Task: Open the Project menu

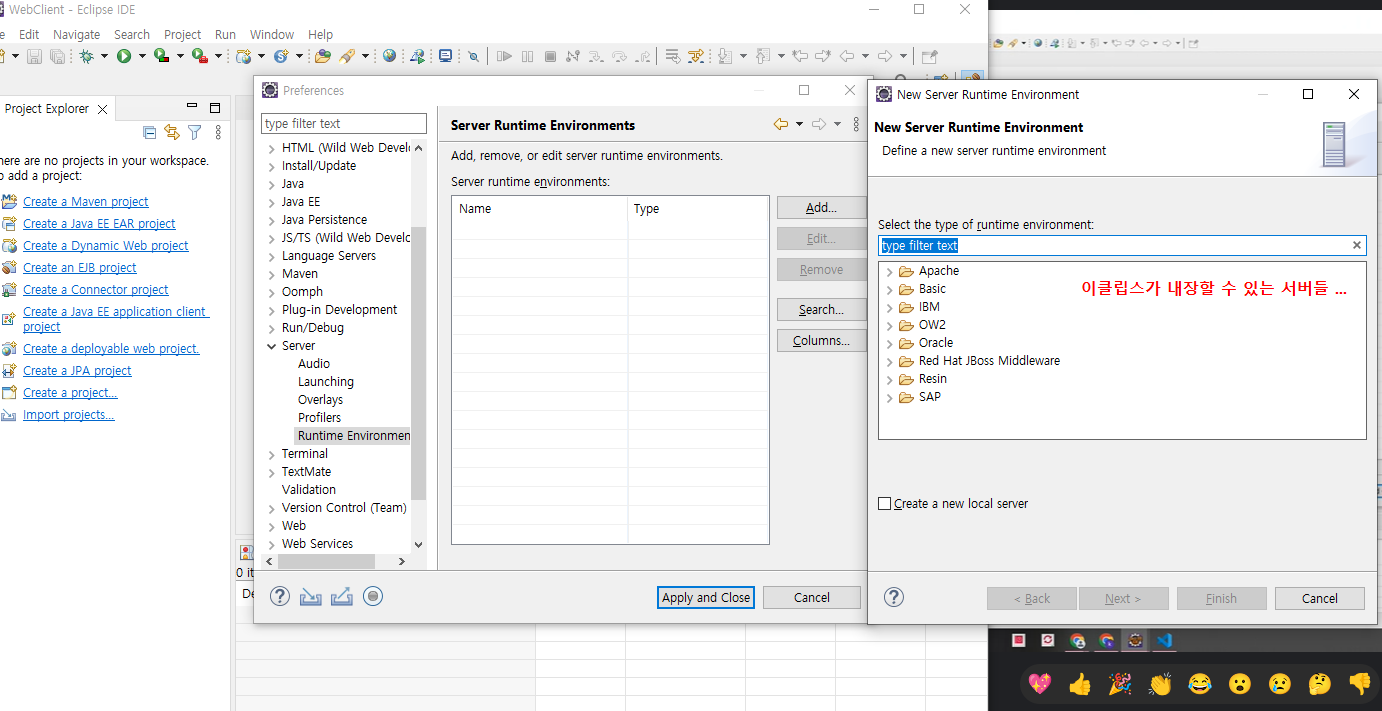Action: click(x=182, y=34)
